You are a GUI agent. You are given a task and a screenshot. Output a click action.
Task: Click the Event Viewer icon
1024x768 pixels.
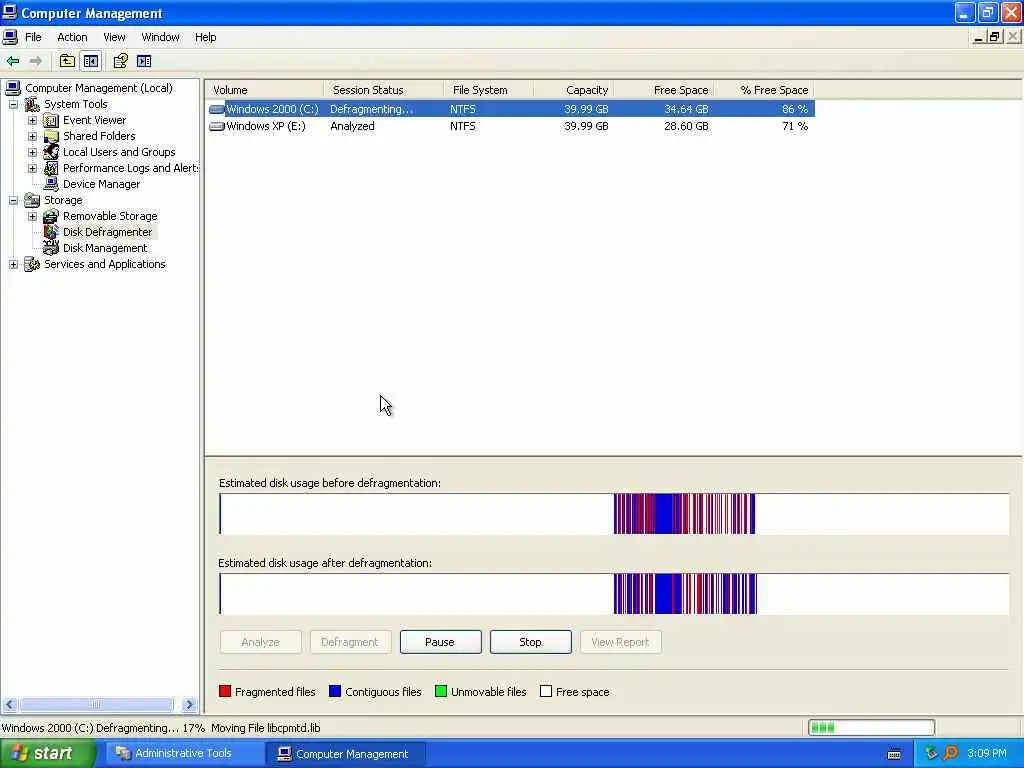[x=51, y=120]
